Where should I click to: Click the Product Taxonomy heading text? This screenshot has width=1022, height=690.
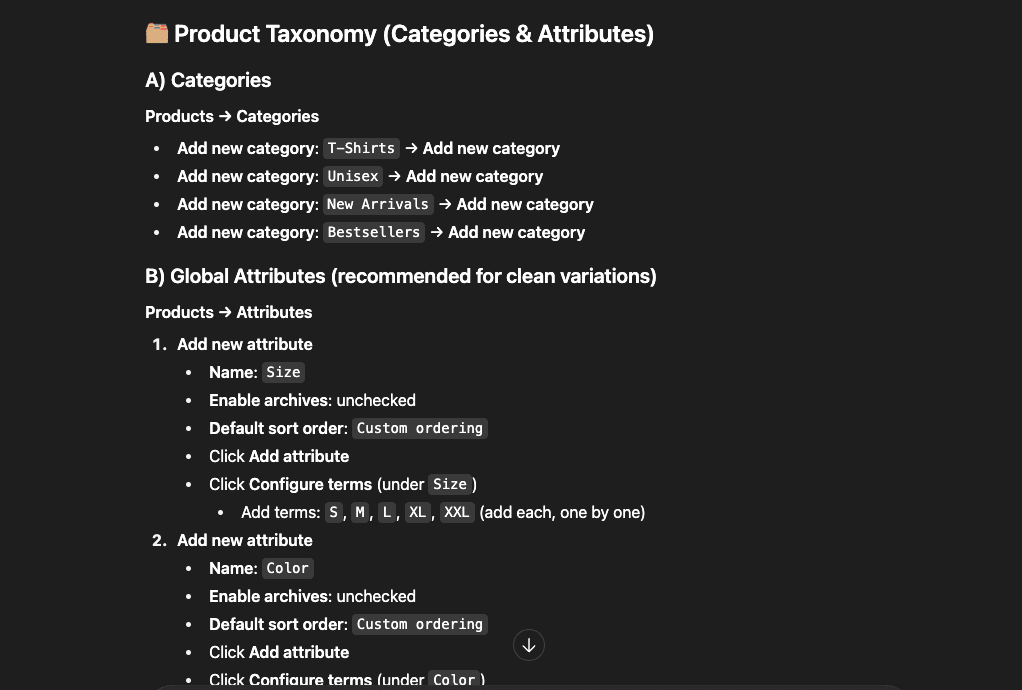click(x=413, y=34)
